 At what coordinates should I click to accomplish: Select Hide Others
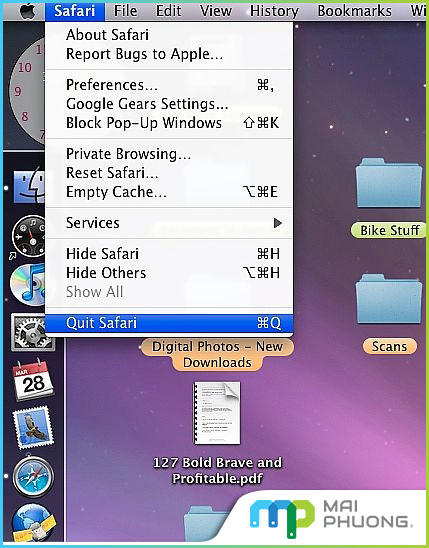[x=169, y=273]
